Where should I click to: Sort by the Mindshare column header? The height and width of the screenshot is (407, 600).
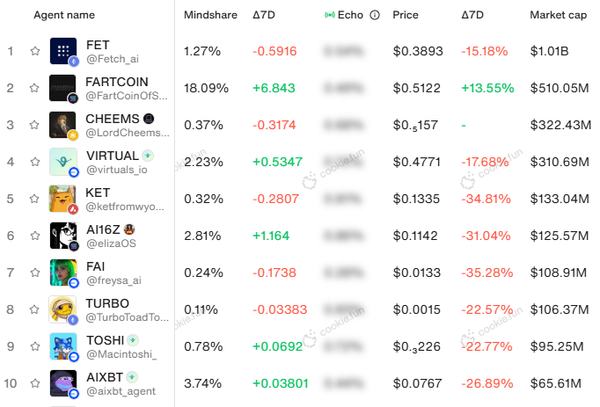point(210,16)
